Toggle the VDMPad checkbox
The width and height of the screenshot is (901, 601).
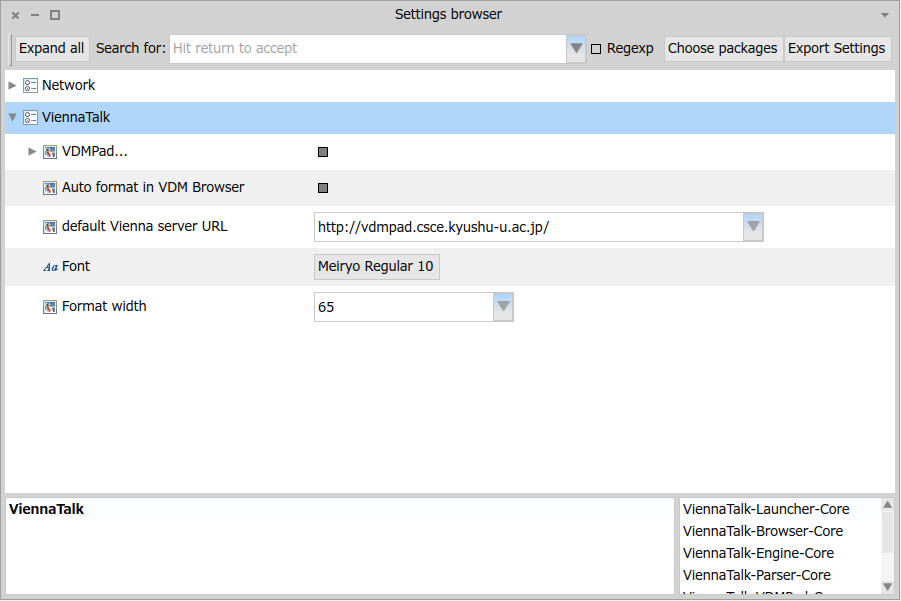[x=323, y=152]
